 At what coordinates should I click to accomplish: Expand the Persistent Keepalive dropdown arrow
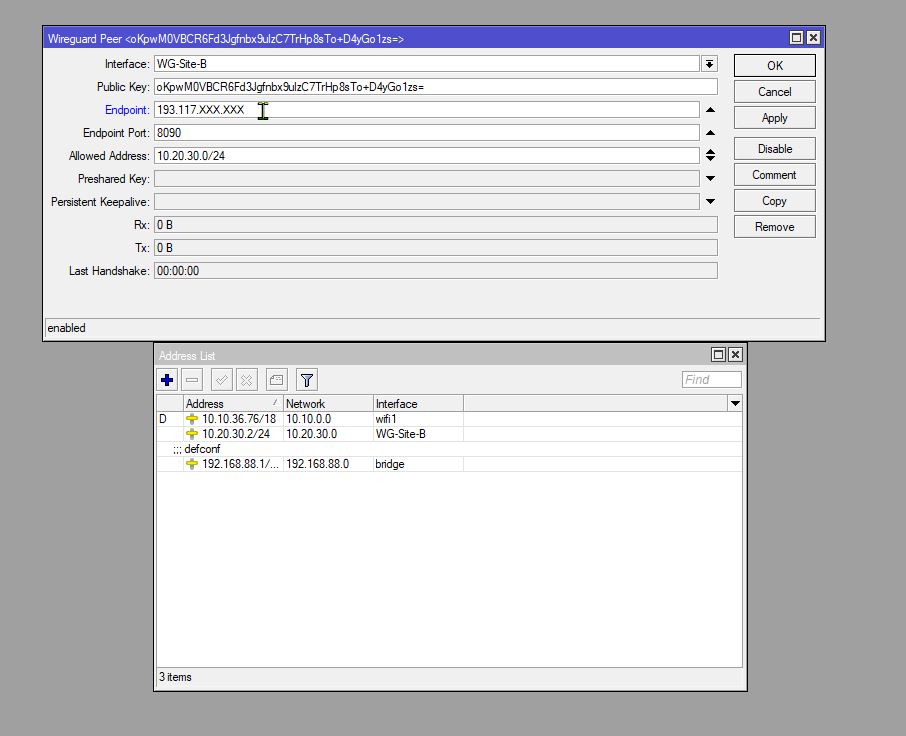(709, 201)
